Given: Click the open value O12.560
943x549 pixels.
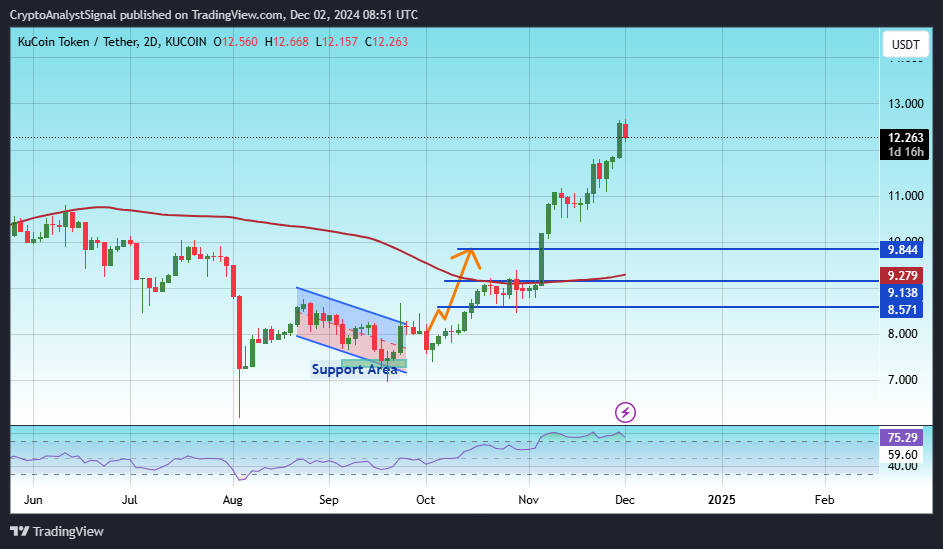Looking at the screenshot, I should pos(235,42).
